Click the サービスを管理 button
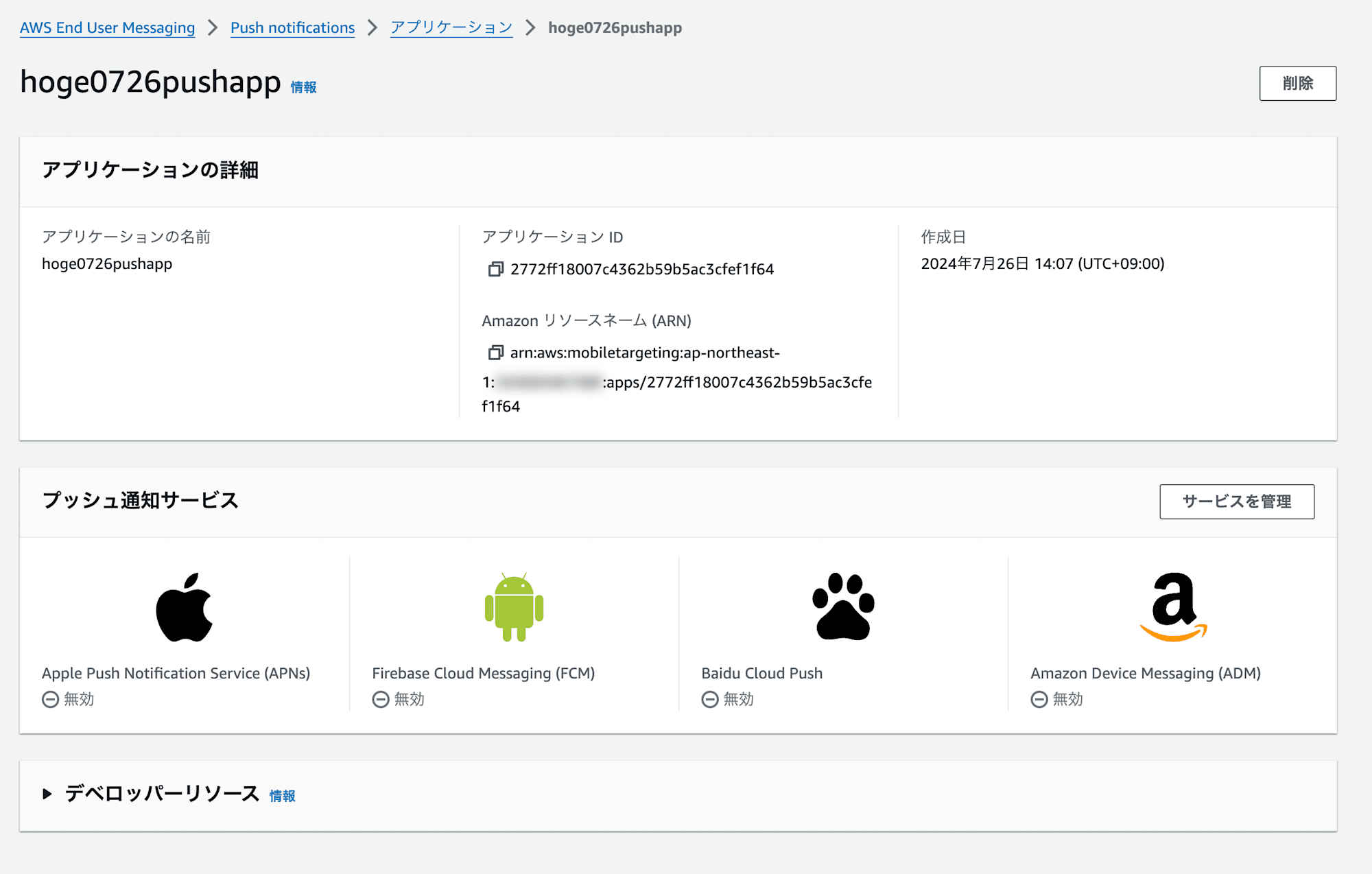Screen dimensions: 1372x874 1236,501
